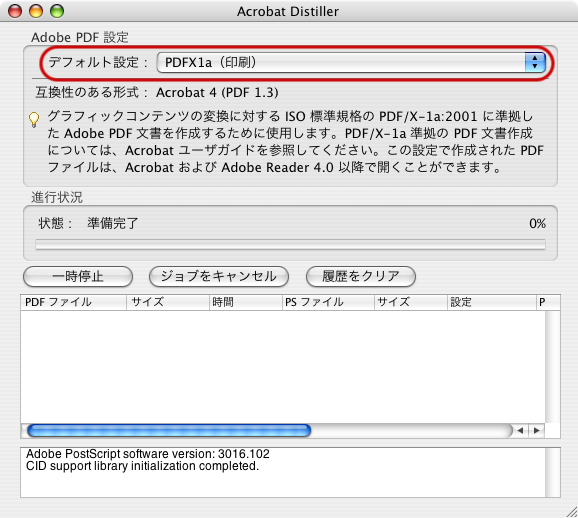Click the 設定 column header
Image resolution: width=578 pixels, height=518 pixels.
coord(492,302)
